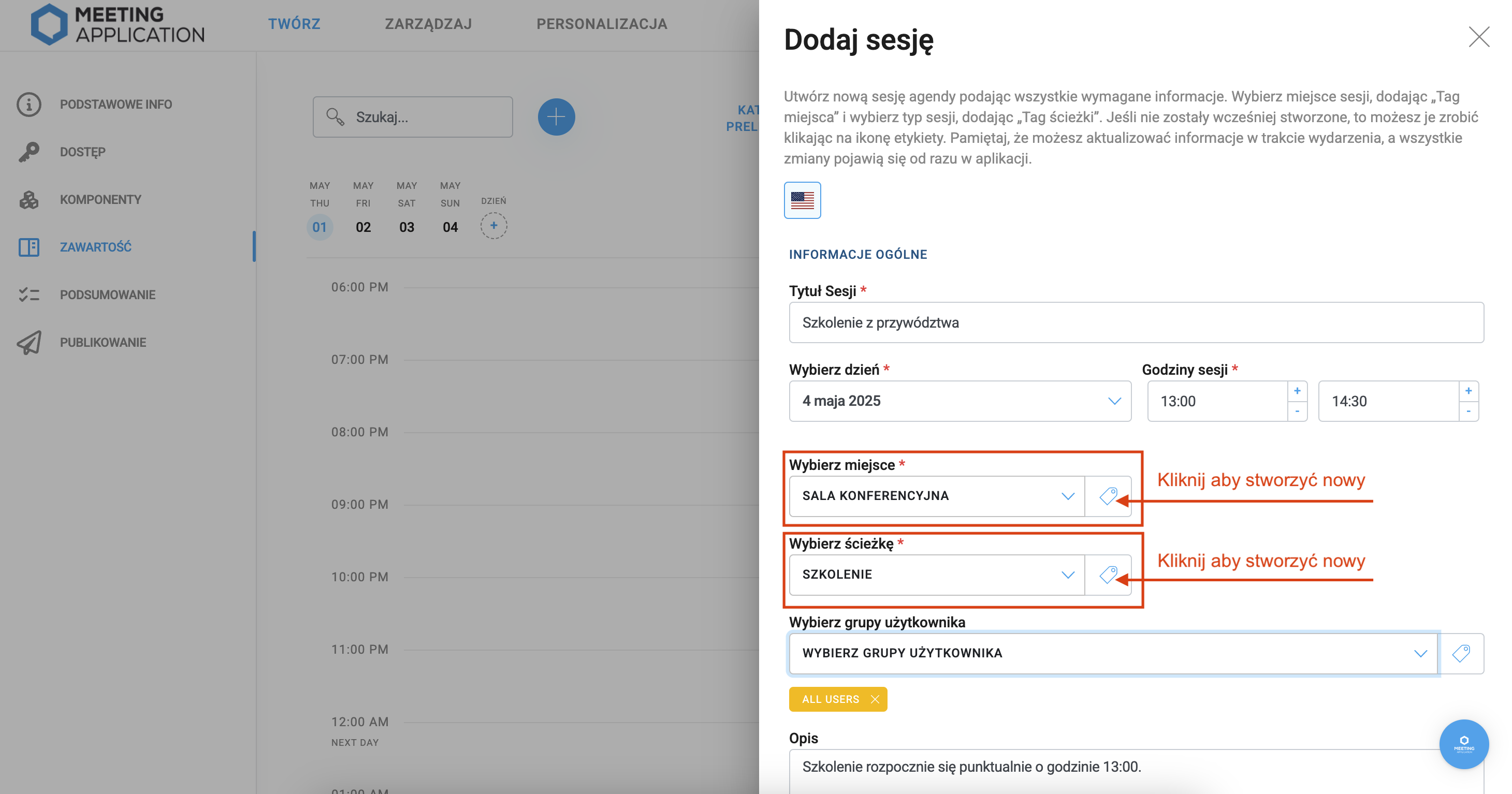Open the Podsumowanie checklist icon

[29, 295]
